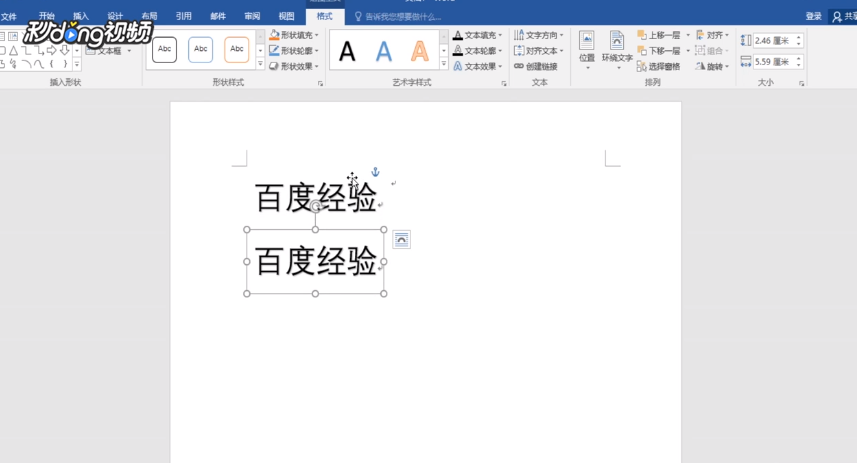The image size is (857, 463).
Task: Click the text inside the selected text box
Action: tap(315, 261)
